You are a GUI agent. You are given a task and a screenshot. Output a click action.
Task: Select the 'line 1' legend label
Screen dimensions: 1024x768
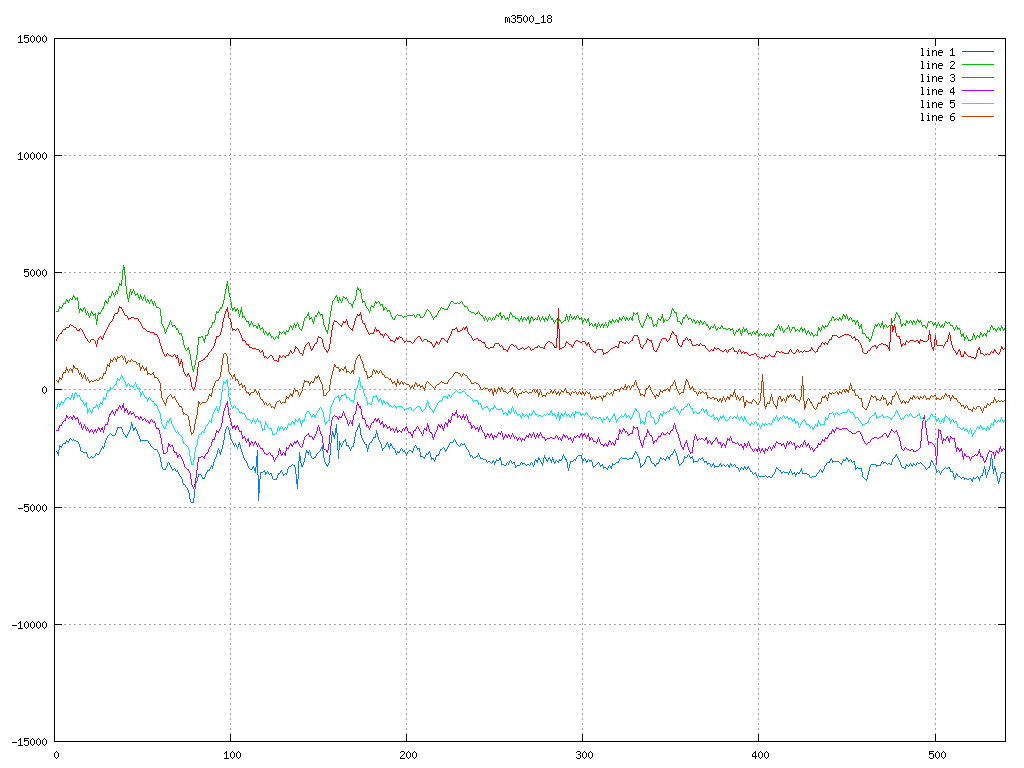[x=937, y=52]
